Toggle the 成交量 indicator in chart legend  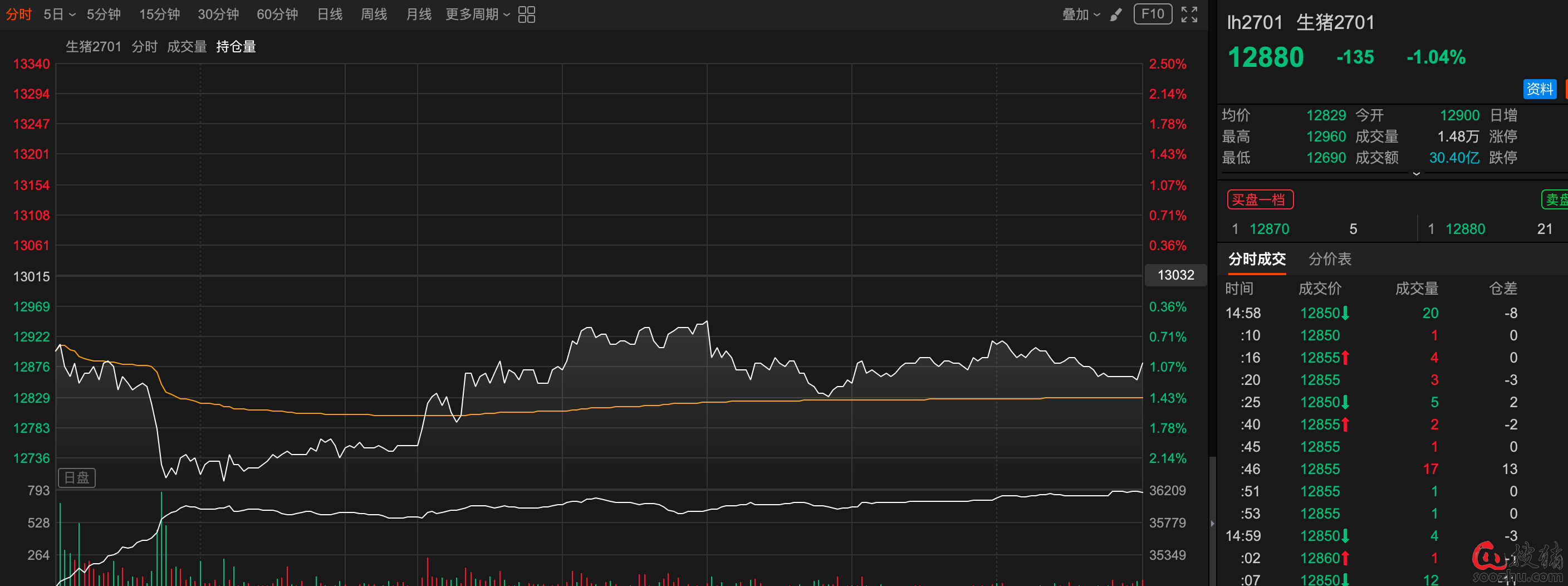[x=187, y=47]
